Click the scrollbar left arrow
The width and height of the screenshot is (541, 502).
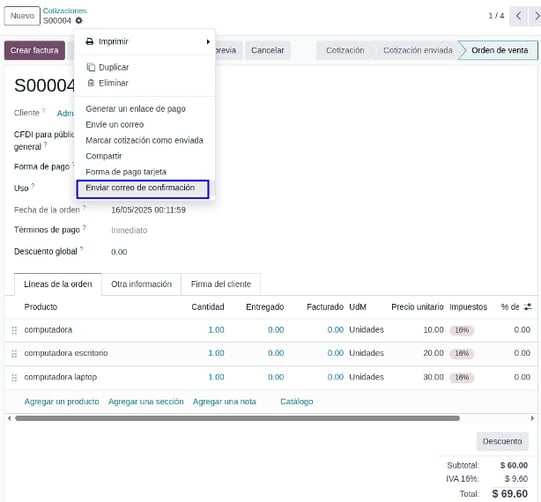pyautogui.click(x=9, y=418)
